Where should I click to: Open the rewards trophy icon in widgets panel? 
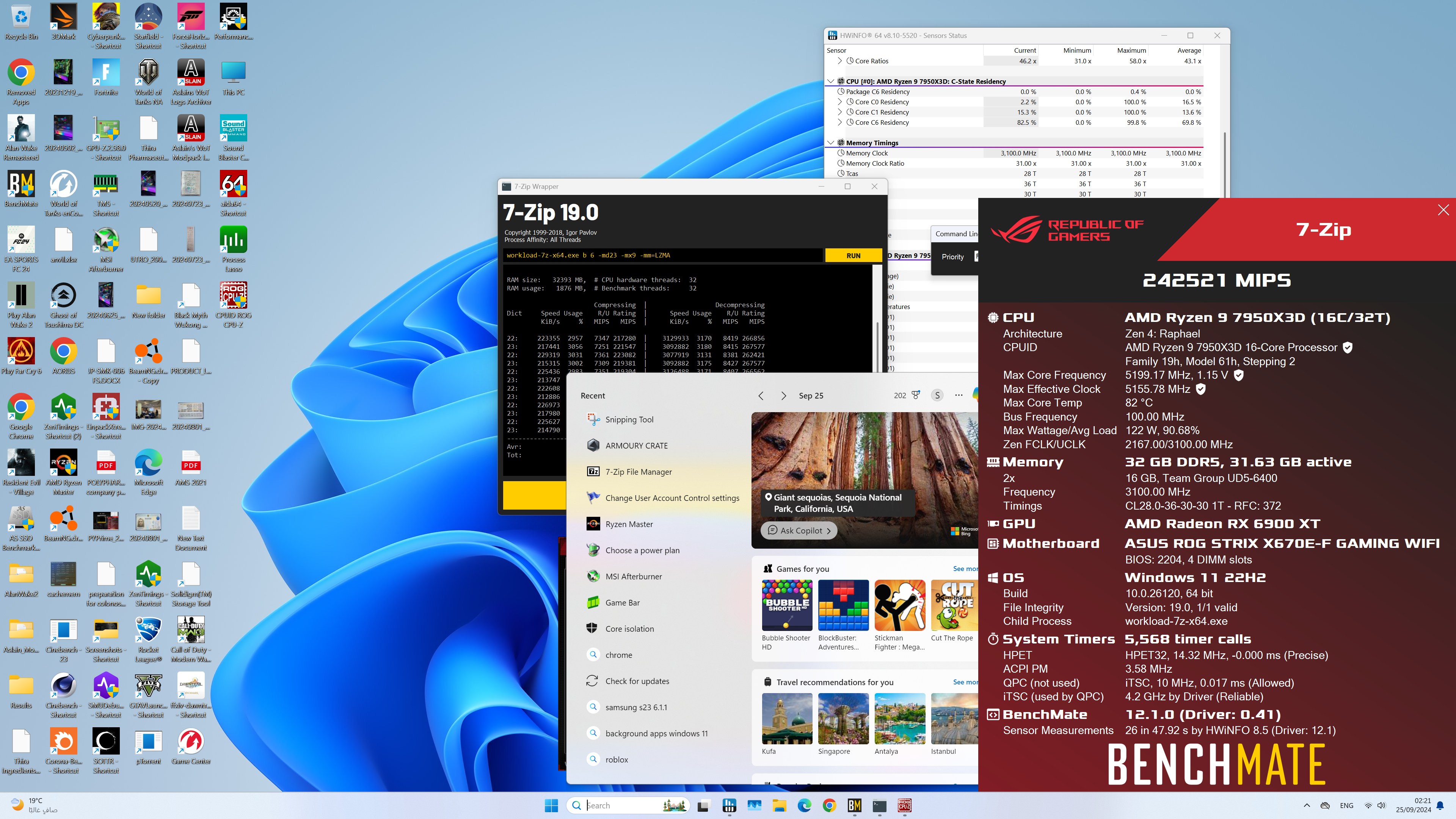[x=916, y=395]
